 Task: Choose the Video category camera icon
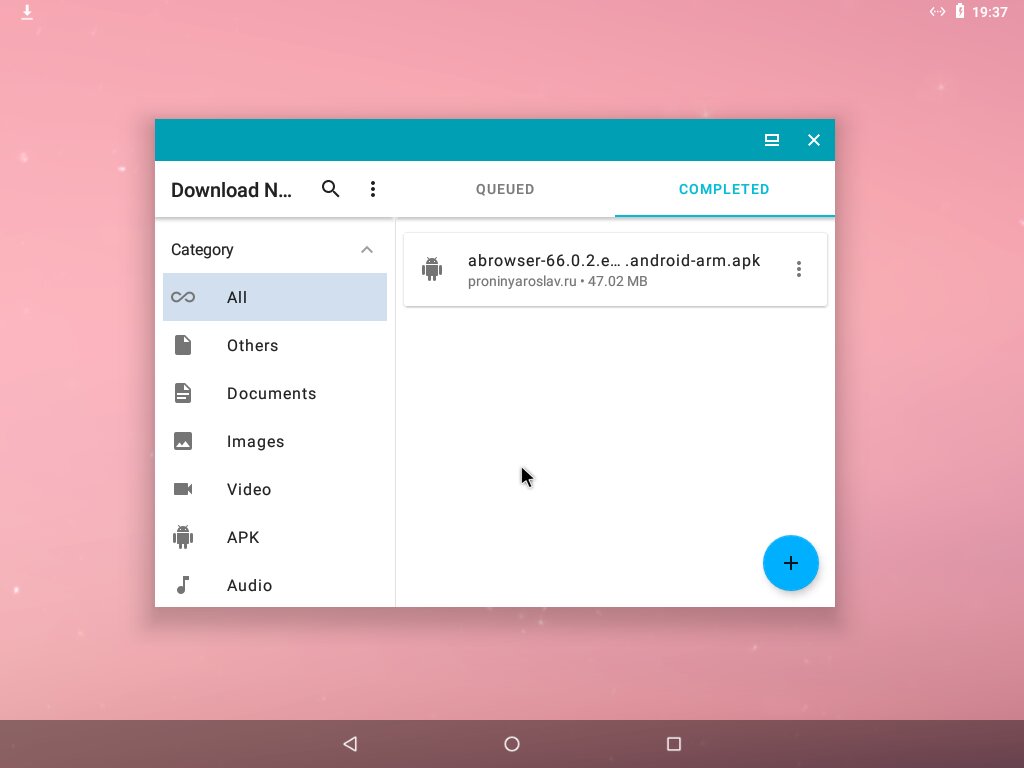coord(183,489)
